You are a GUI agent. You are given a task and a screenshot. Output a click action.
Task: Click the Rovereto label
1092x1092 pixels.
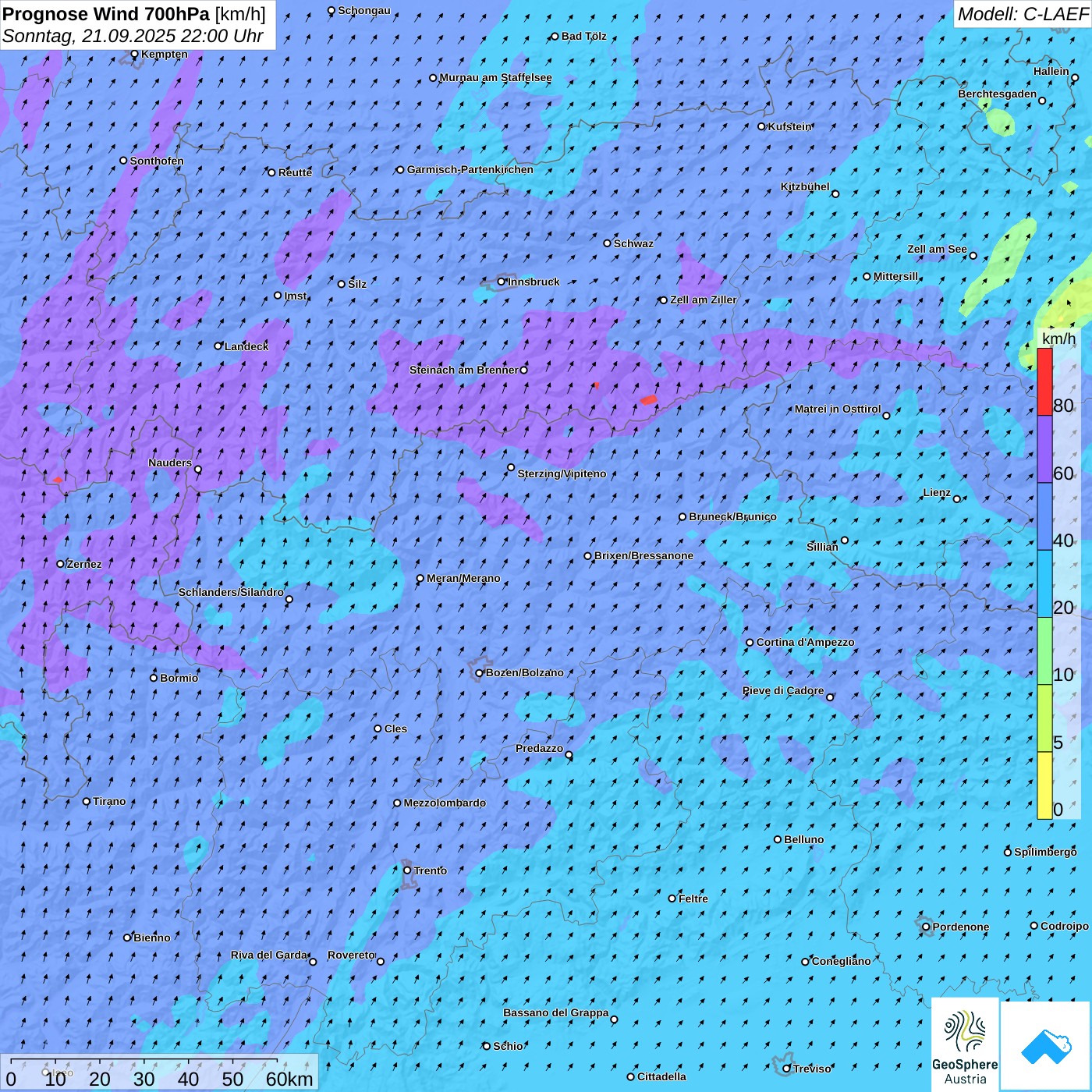click(351, 955)
